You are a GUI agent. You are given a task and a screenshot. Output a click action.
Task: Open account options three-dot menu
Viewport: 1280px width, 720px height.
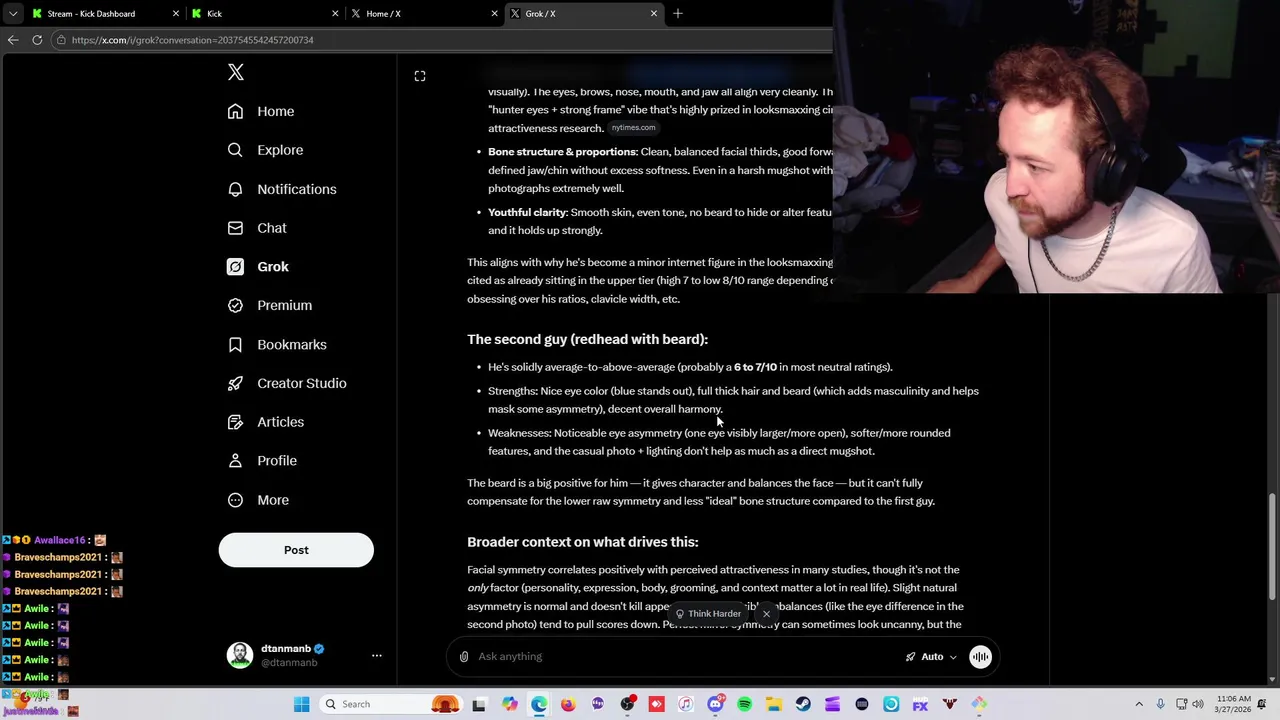[377, 656]
